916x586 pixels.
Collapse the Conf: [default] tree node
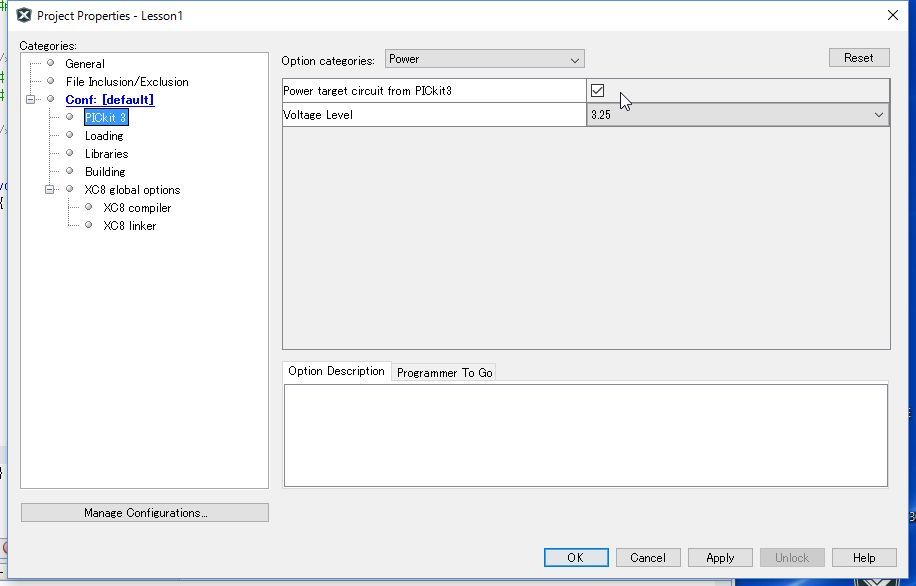pyautogui.click(x=30, y=99)
